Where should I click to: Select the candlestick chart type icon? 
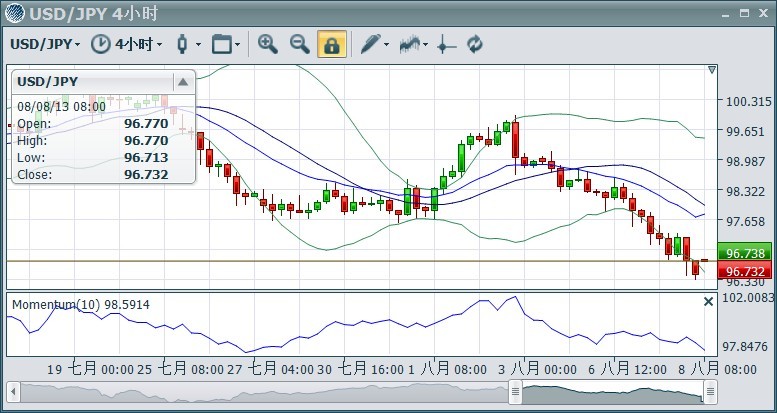point(182,44)
